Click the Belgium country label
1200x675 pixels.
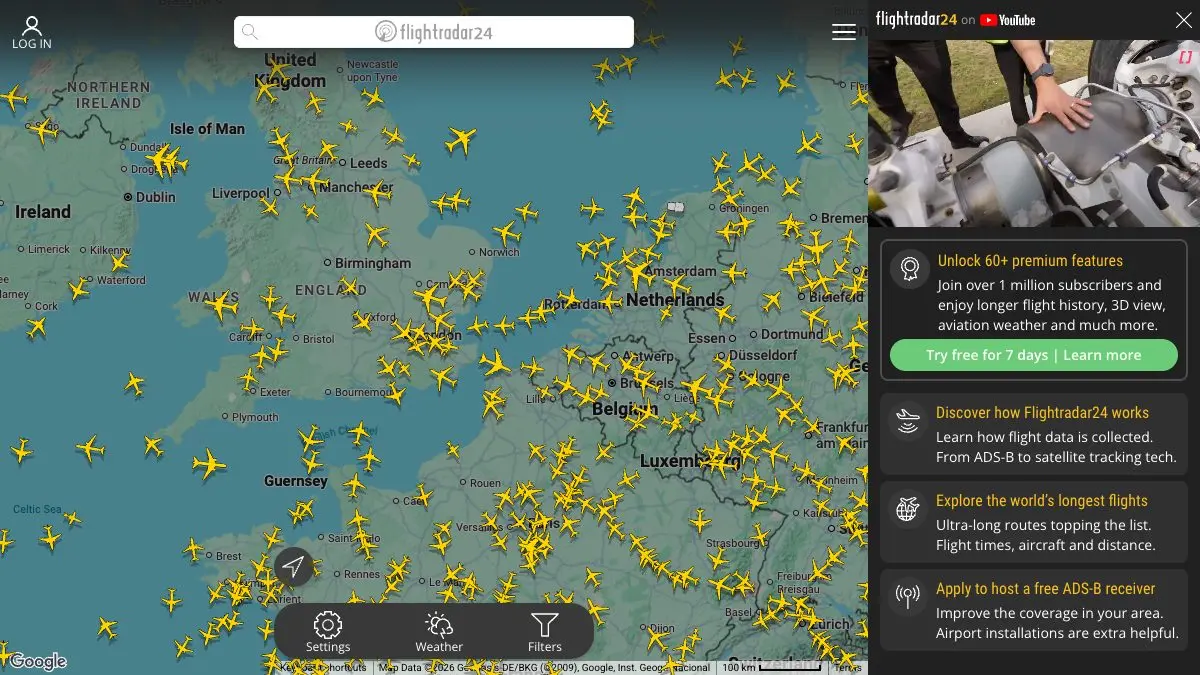click(625, 409)
